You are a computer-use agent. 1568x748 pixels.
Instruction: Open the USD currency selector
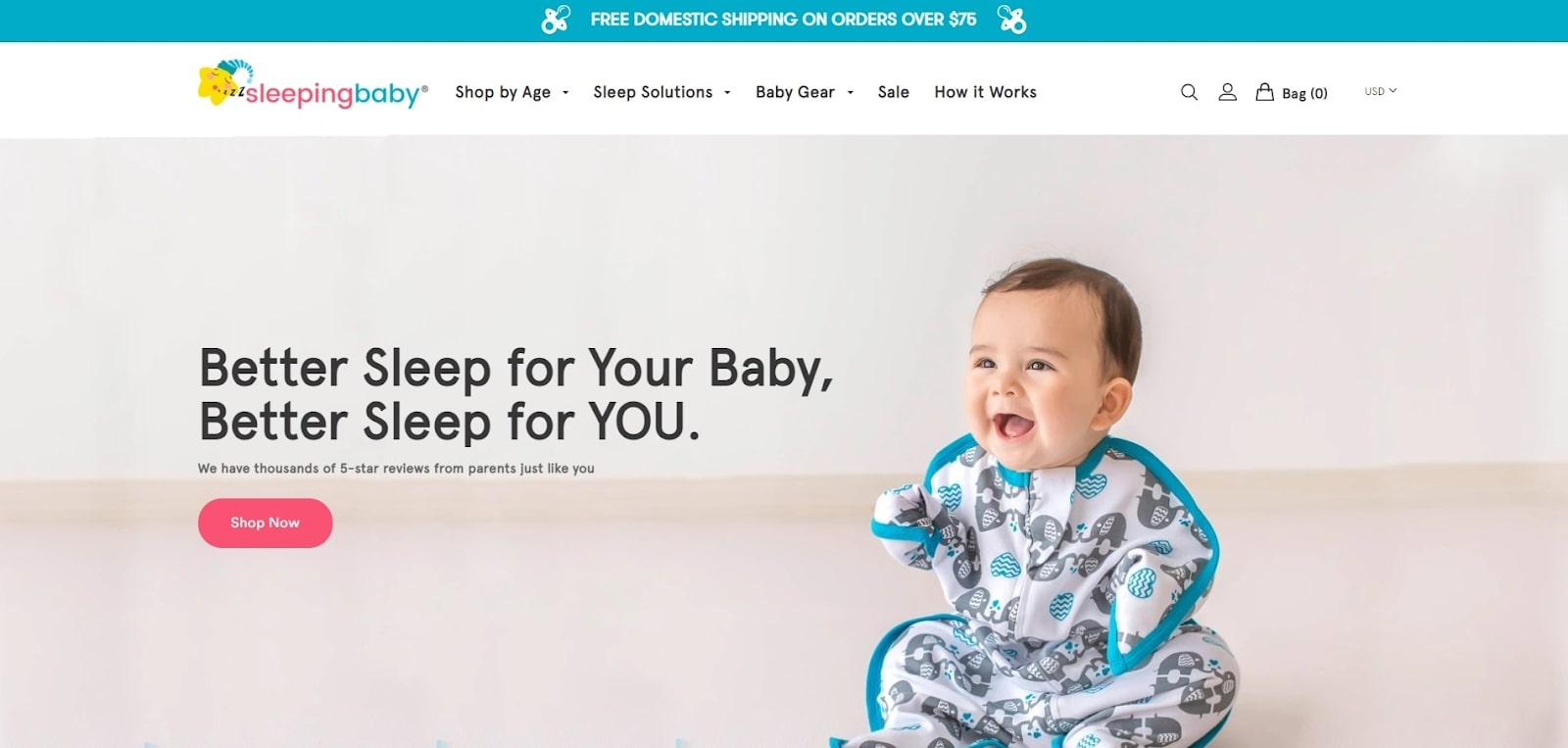pyautogui.click(x=1381, y=91)
